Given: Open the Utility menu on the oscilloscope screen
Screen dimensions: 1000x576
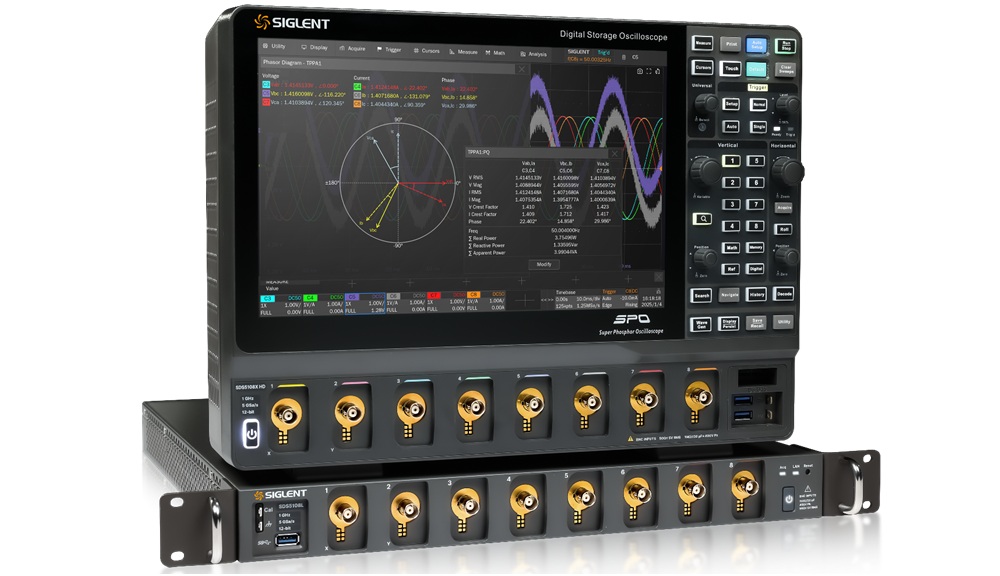Looking at the screenshot, I should pos(275,46).
